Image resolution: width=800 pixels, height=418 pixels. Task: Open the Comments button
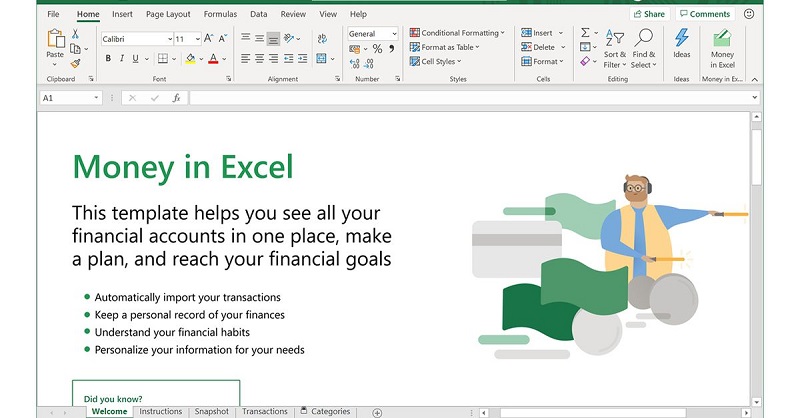pyautogui.click(x=704, y=14)
